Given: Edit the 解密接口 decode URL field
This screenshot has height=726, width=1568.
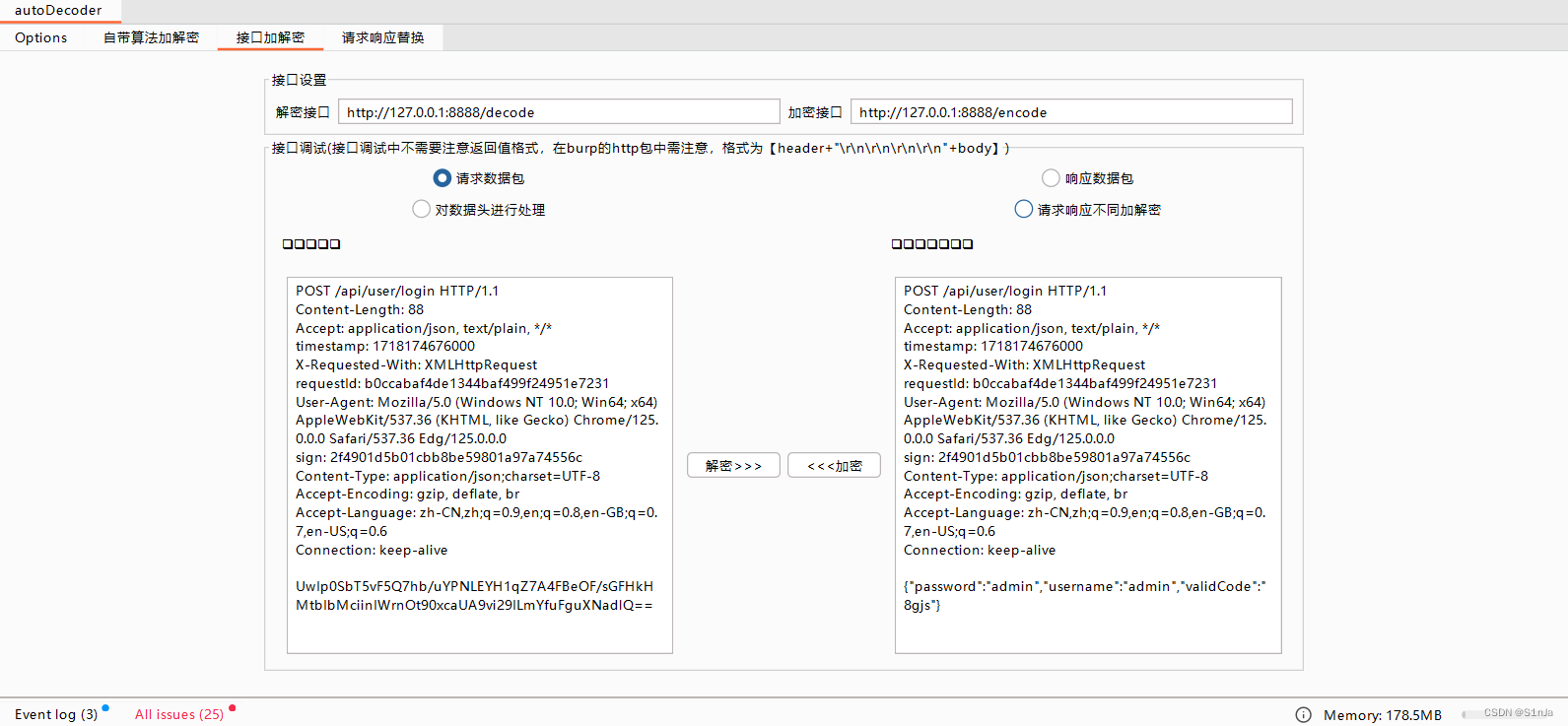Looking at the screenshot, I should pyautogui.click(x=559, y=112).
